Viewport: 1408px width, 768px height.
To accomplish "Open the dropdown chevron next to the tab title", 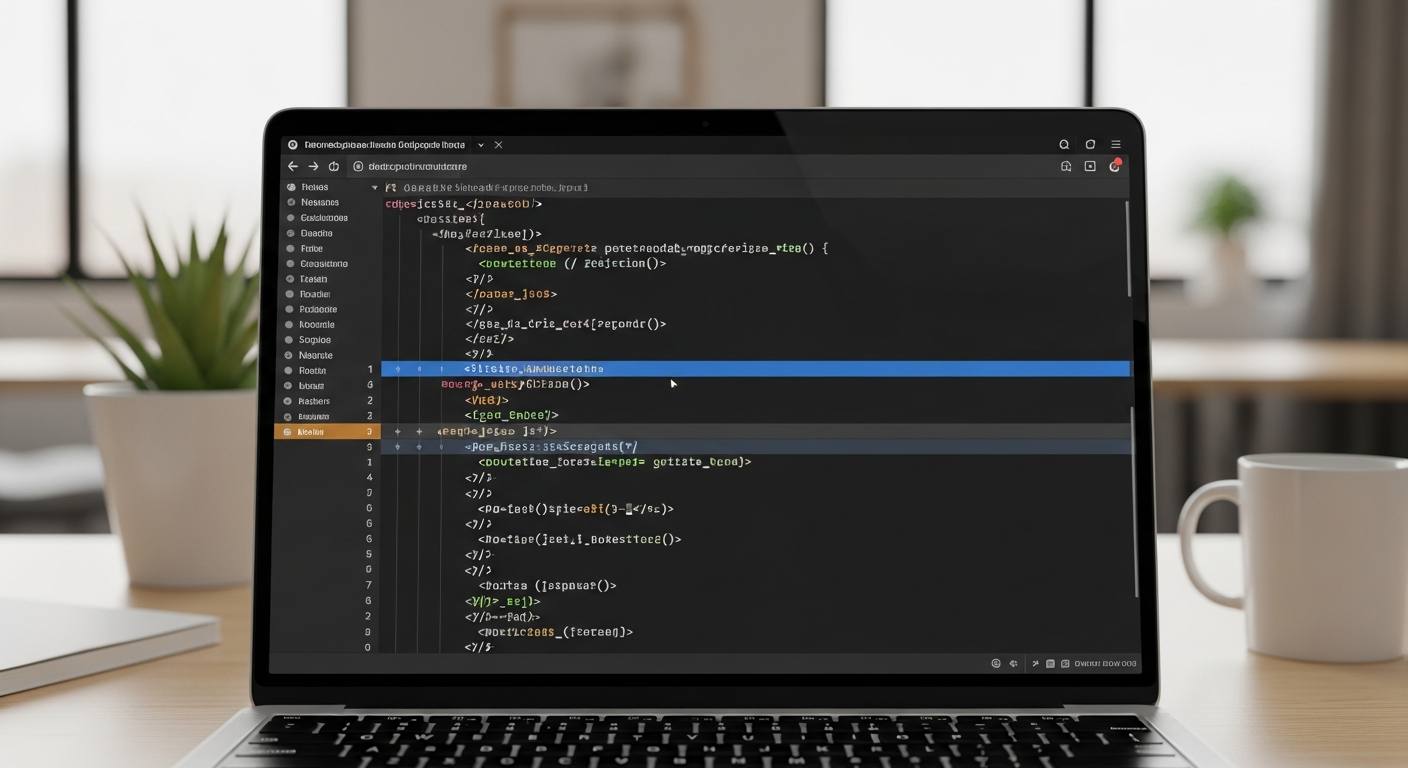I will [x=480, y=144].
